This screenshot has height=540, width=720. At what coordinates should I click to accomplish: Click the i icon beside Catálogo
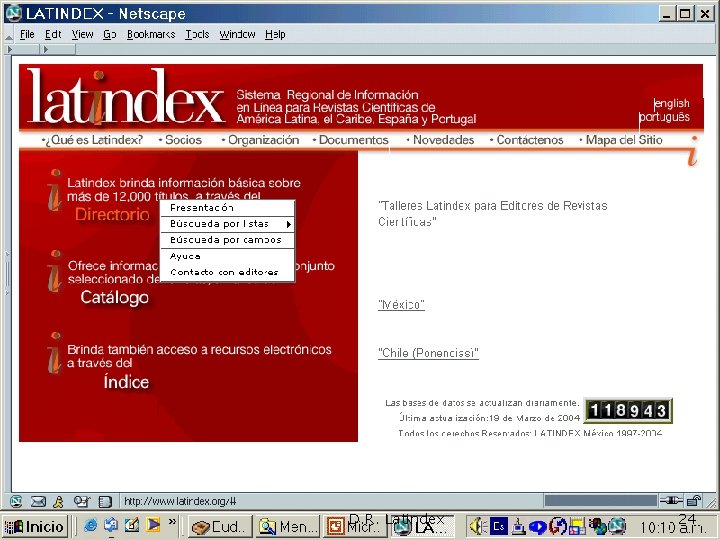[55, 271]
